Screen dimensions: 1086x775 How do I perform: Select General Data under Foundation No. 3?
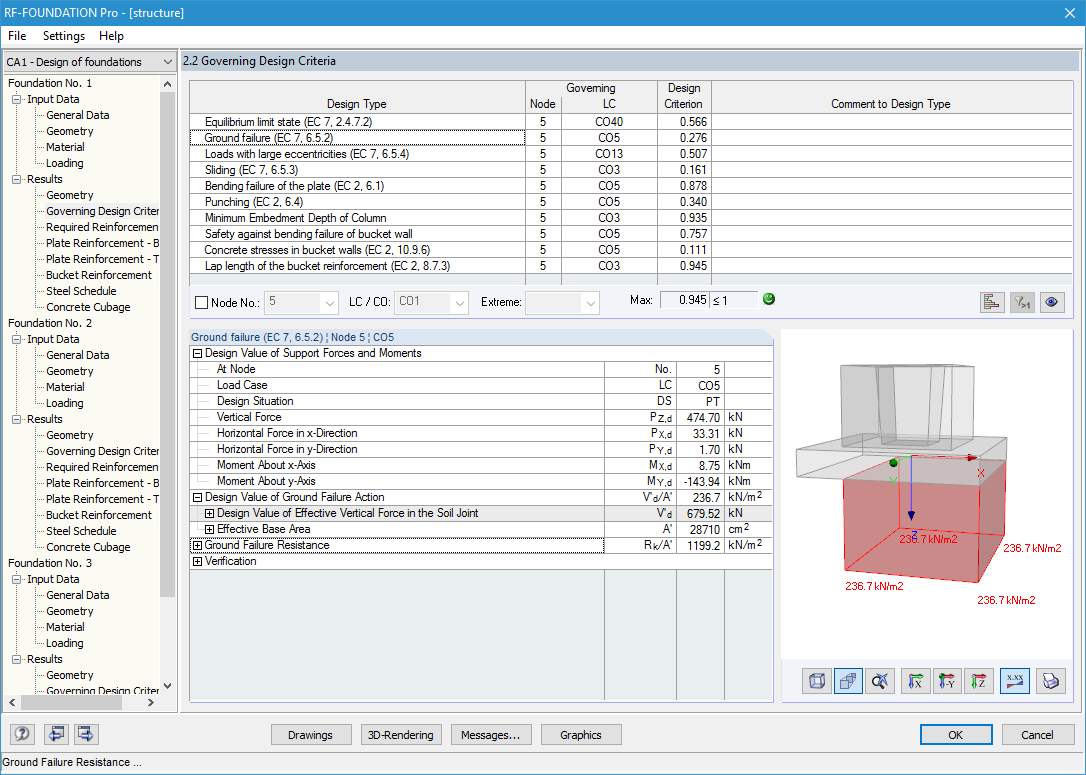[78, 595]
